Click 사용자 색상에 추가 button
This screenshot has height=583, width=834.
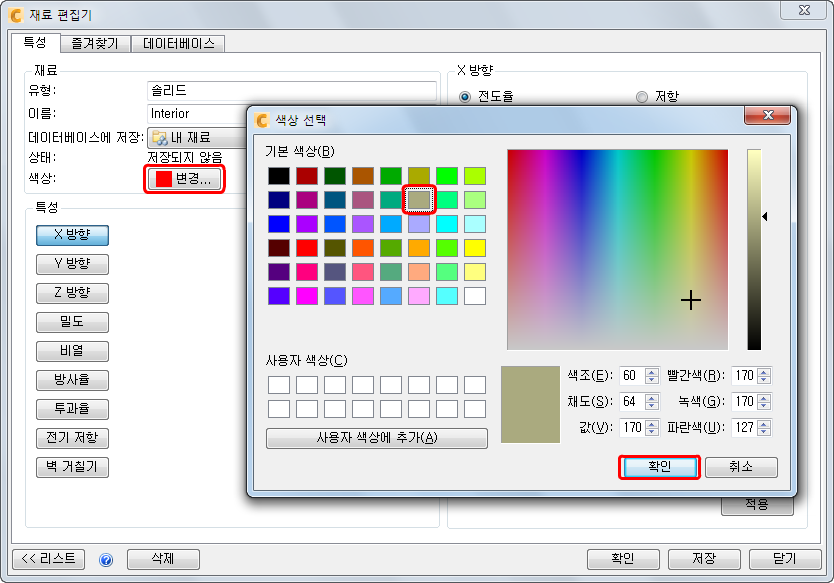click(376, 438)
